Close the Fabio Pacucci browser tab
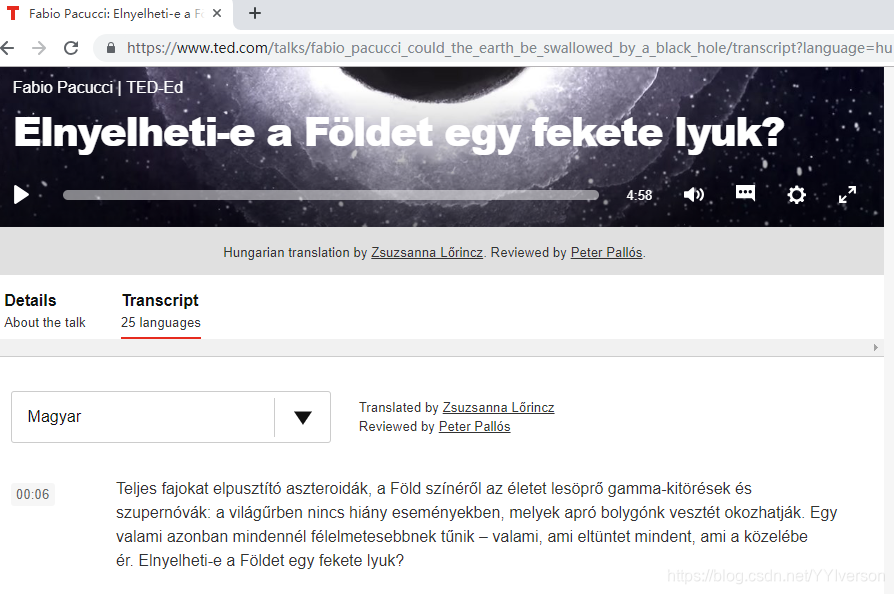The width and height of the screenshot is (894, 594). [217, 13]
